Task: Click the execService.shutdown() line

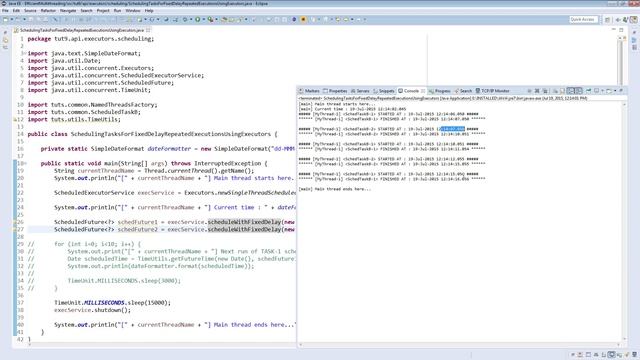Action: coord(92,310)
